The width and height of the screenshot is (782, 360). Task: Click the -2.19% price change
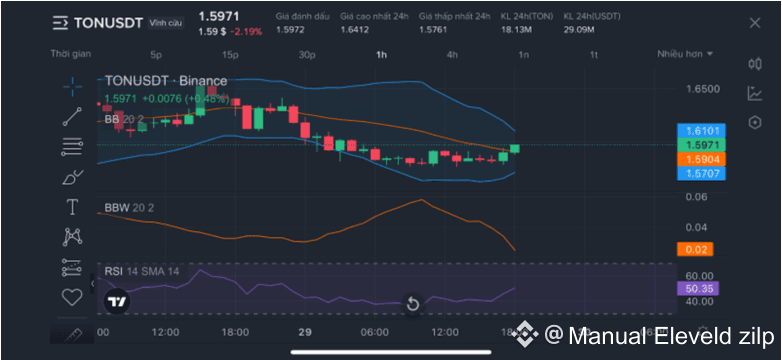coord(246,31)
